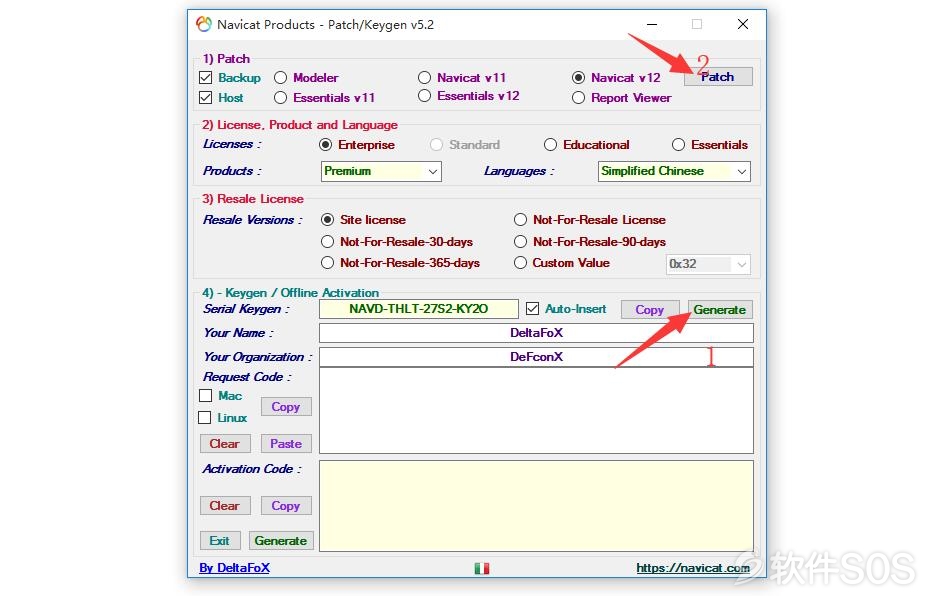The image size is (930, 596).
Task: Toggle the Host checkbox
Action: pyautogui.click(x=206, y=98)
